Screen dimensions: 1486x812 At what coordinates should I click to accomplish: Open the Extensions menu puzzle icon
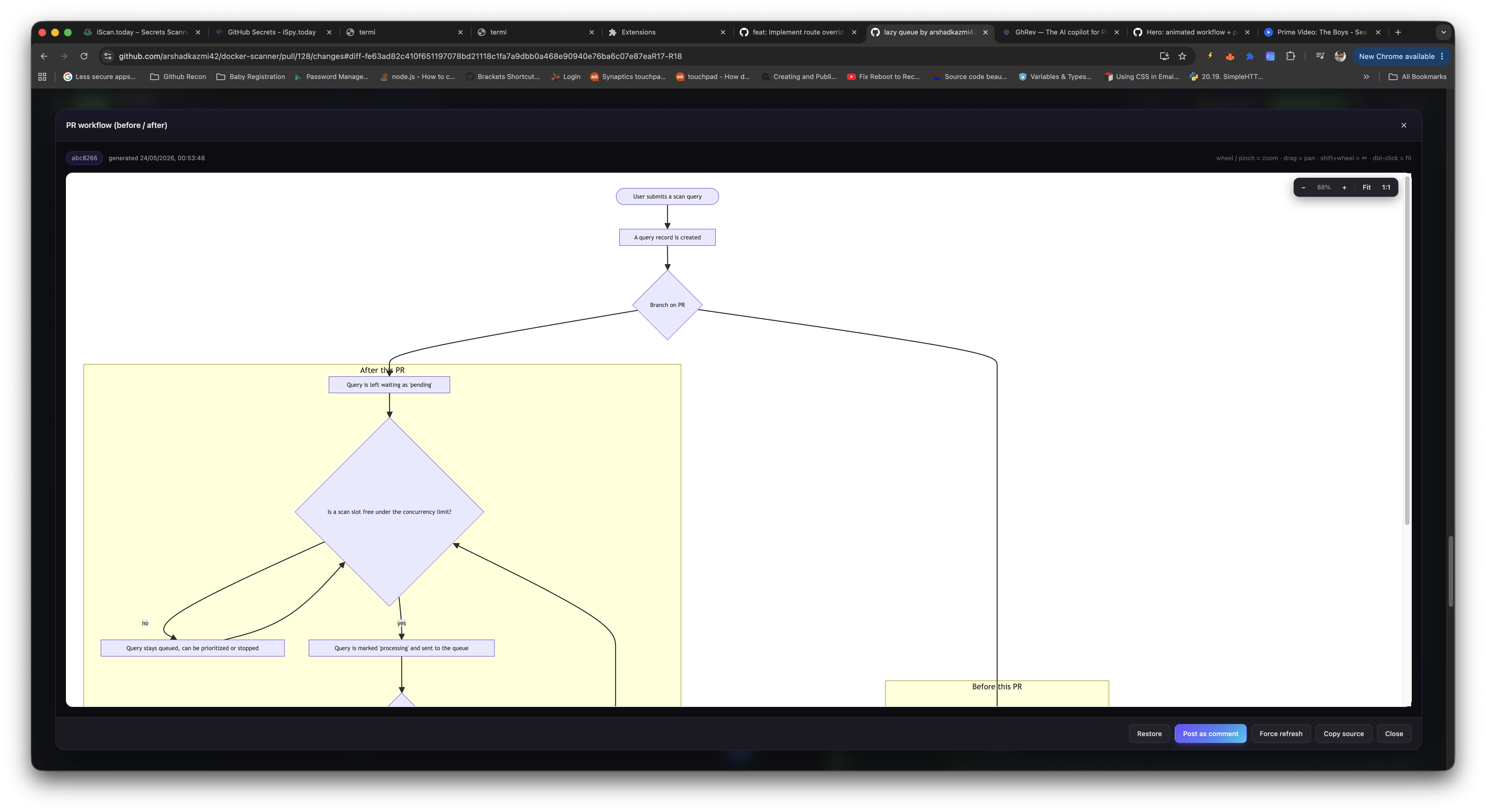[x=1291, y=56]
